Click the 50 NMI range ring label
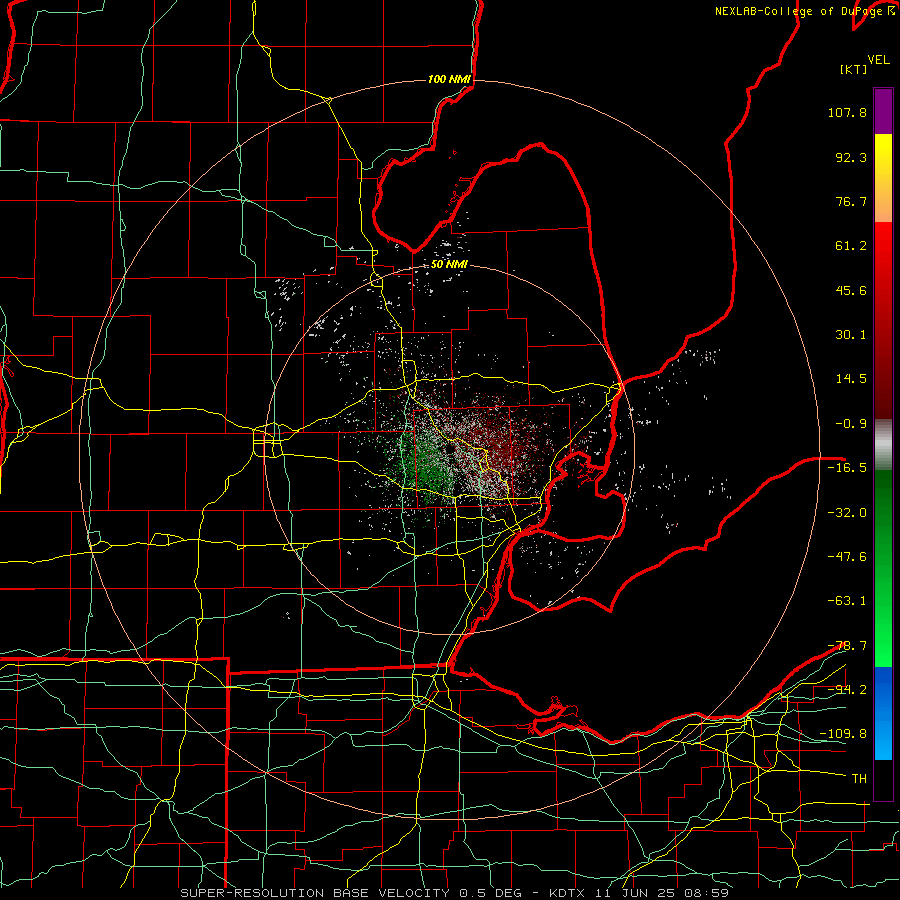 pyautogui.click(x=449, y=265)
